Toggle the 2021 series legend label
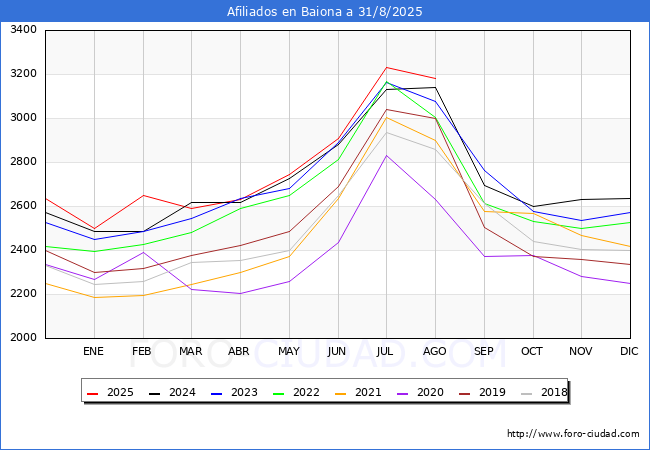650x450 pixels. (371, 393)
